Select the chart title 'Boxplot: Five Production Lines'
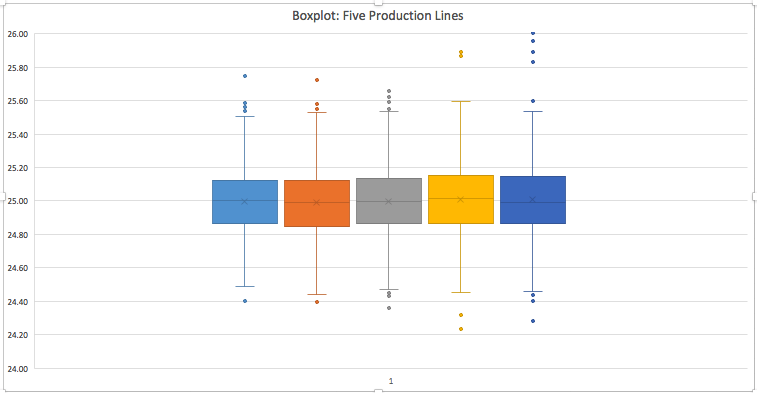 (x=378, y=16)
